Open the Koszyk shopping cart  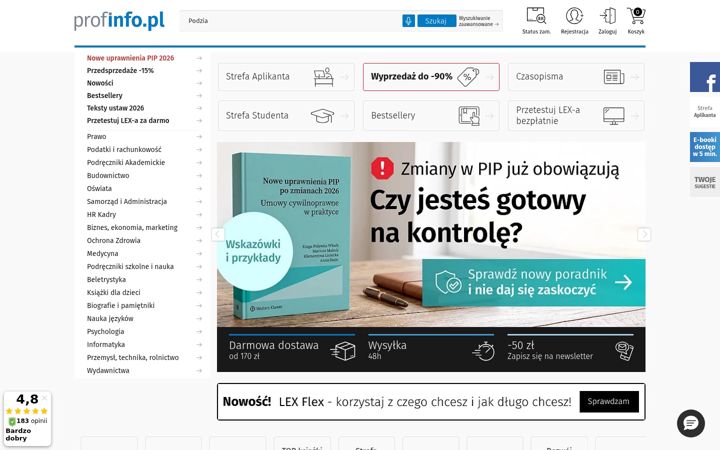pos(636,21)
